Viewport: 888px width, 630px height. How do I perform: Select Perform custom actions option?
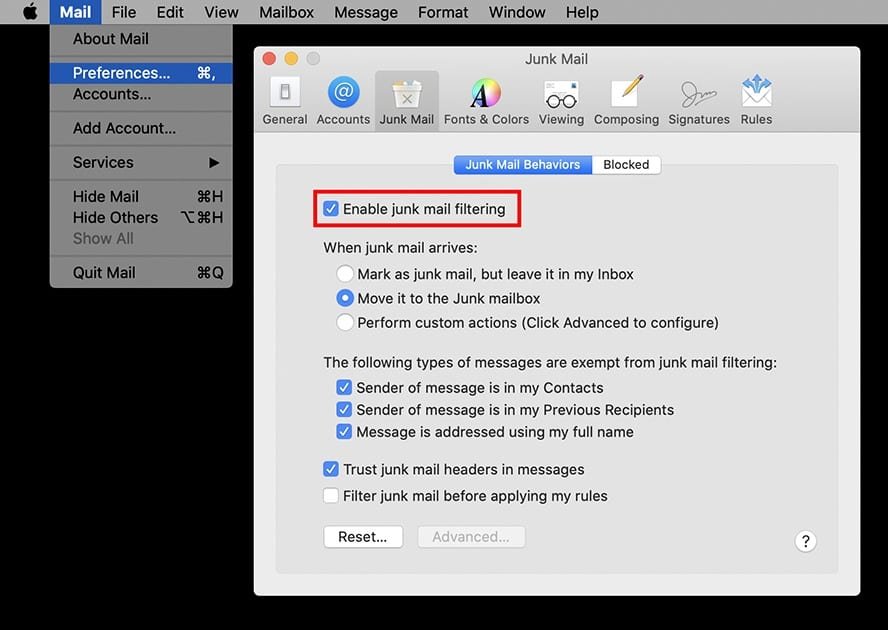tap(344, 322)
